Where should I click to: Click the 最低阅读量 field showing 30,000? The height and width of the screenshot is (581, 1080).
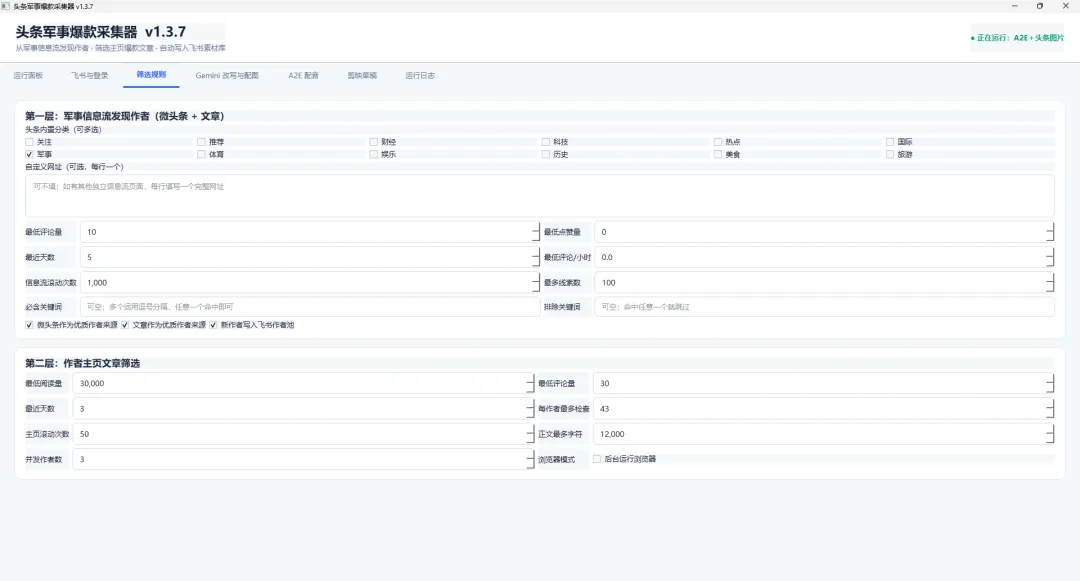(303, 383)
